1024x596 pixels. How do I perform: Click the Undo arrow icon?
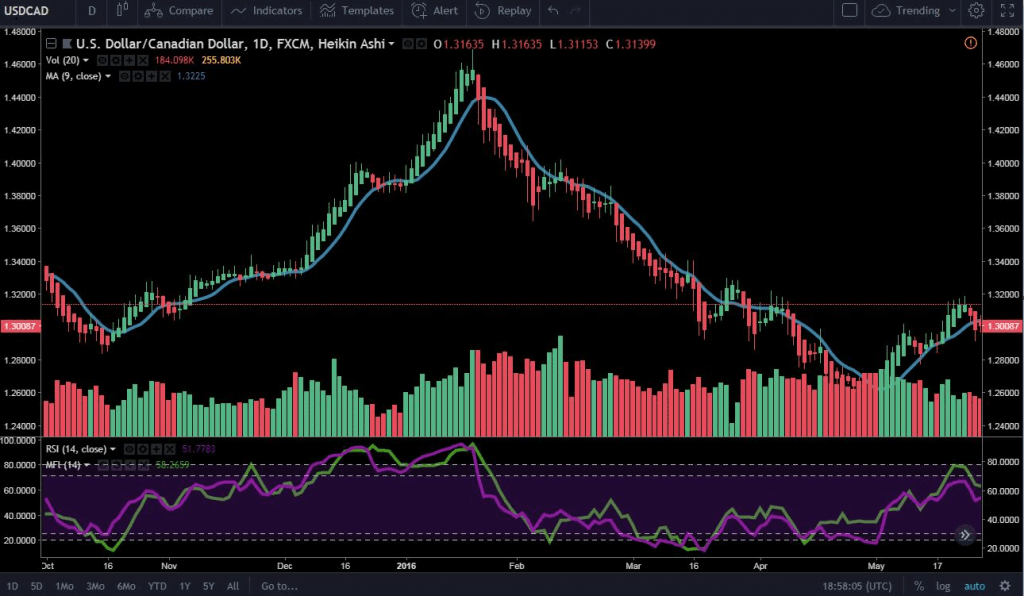point(551,11)
